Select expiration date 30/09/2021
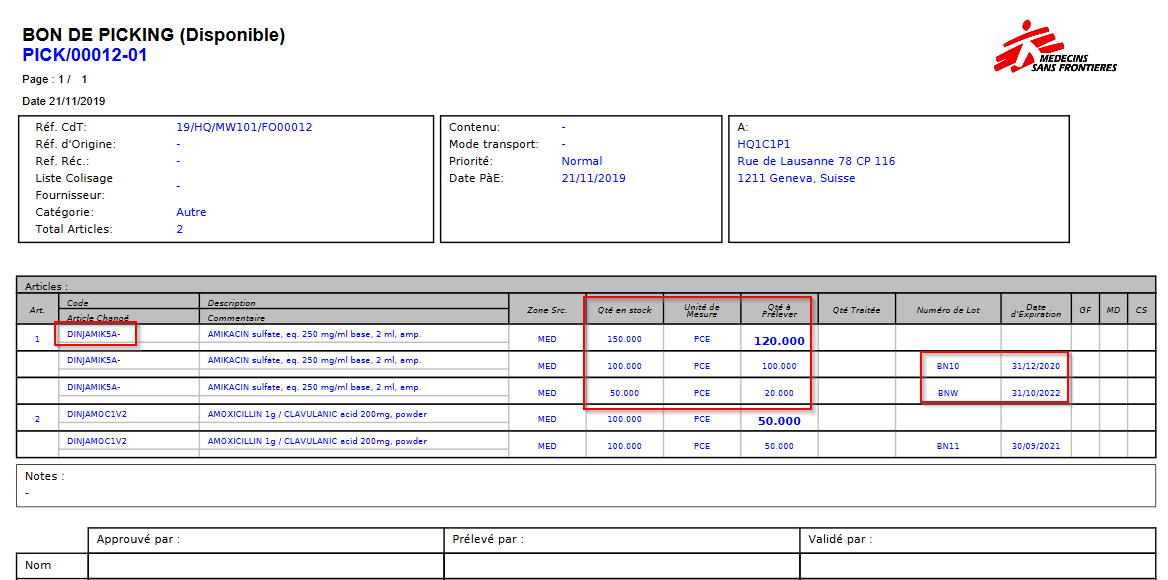 pyautogui.click(x=1035, y=446)
